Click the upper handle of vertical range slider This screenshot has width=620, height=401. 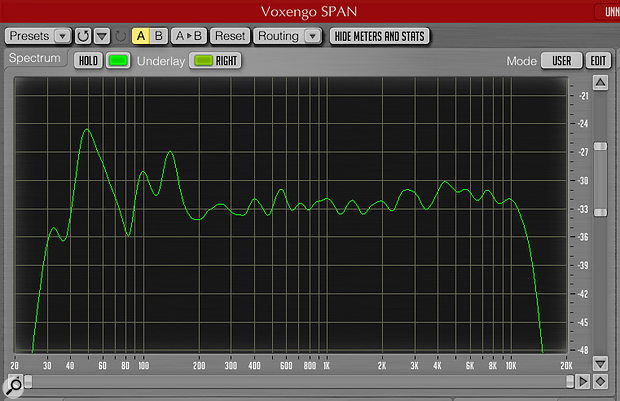tap(601, 146)
